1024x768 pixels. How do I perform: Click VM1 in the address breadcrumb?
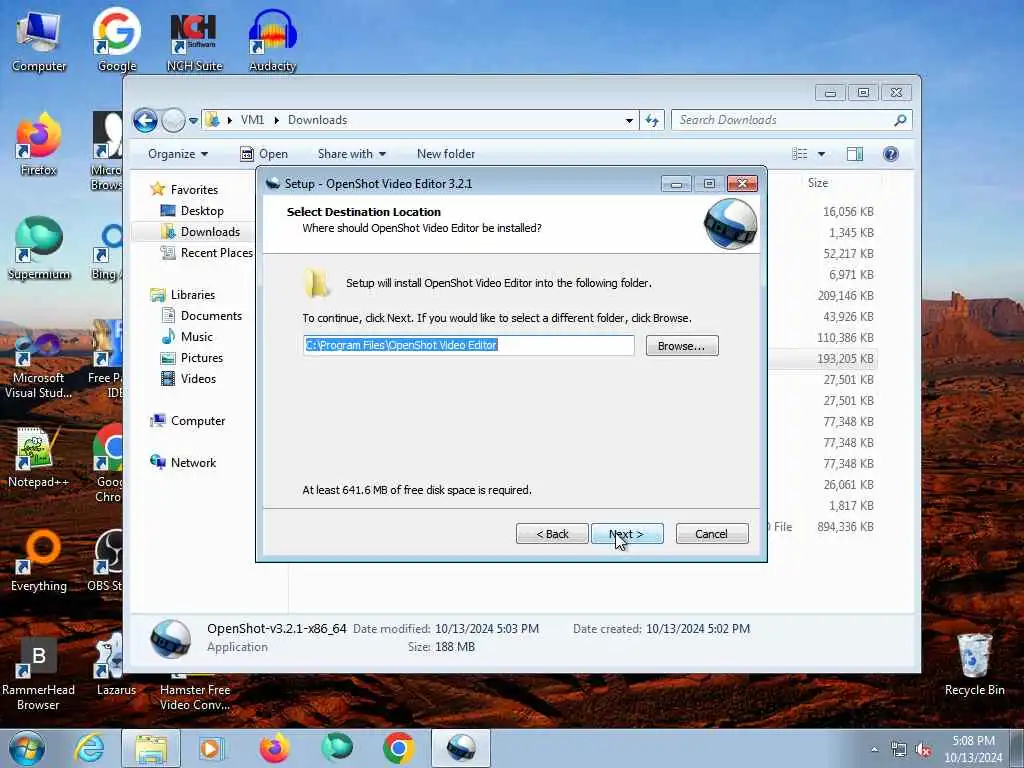pyautogui.click(x=252, y=120)
